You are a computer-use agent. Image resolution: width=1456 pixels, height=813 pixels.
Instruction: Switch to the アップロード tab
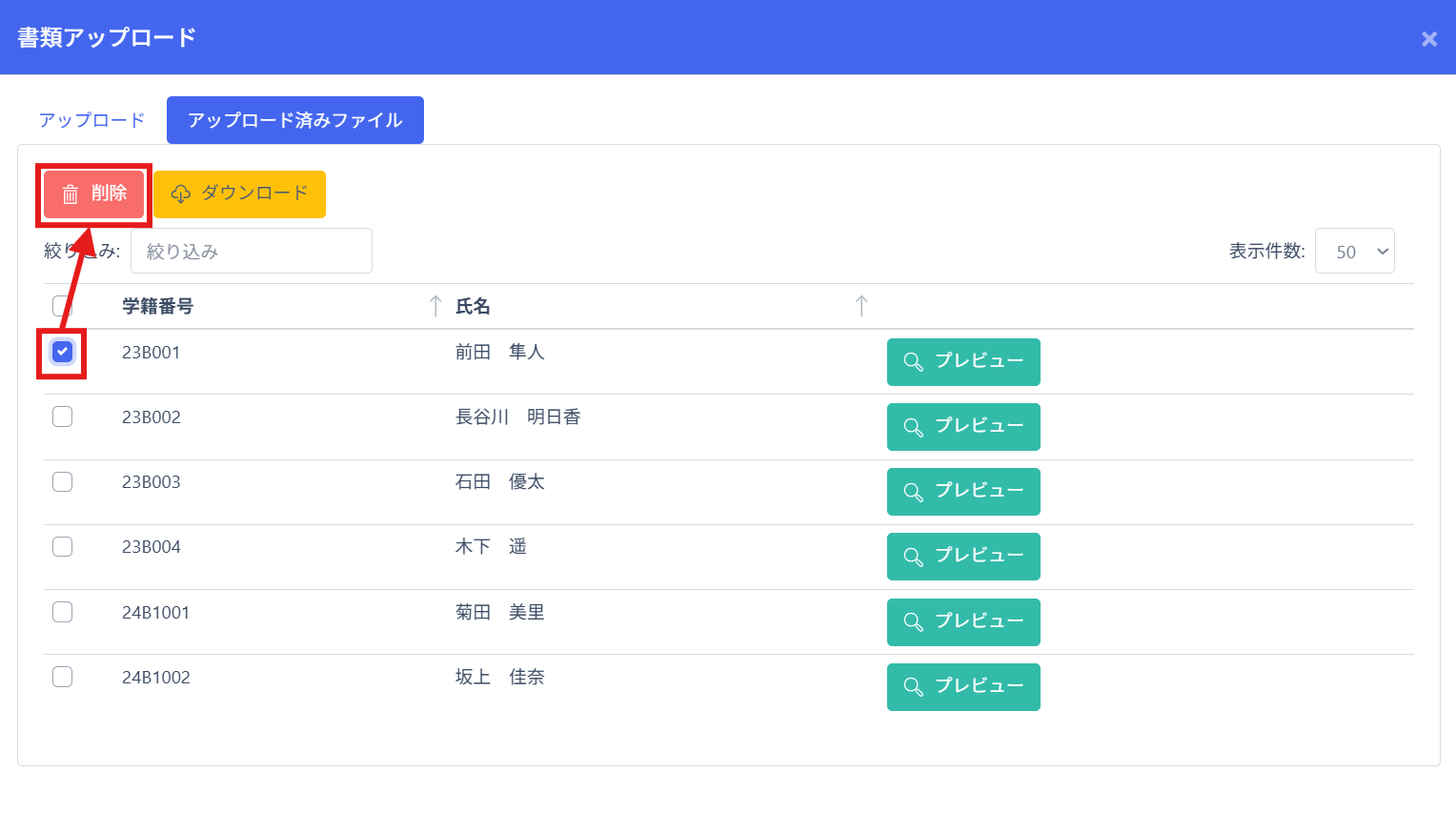(91, 120)
